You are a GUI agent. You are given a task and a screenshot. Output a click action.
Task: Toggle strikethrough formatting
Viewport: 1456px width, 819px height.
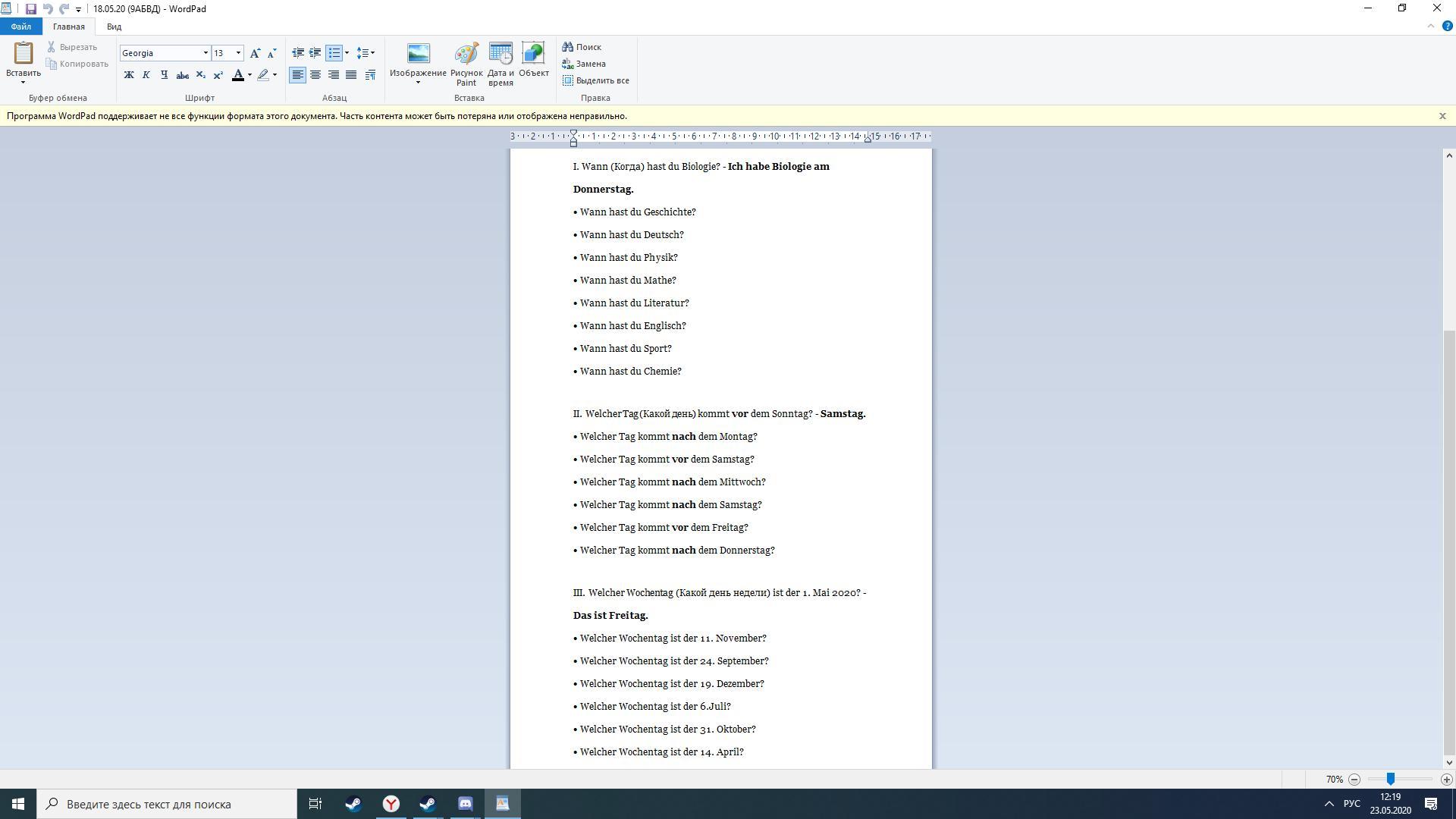pyautogui.click(x=182, y=75)
